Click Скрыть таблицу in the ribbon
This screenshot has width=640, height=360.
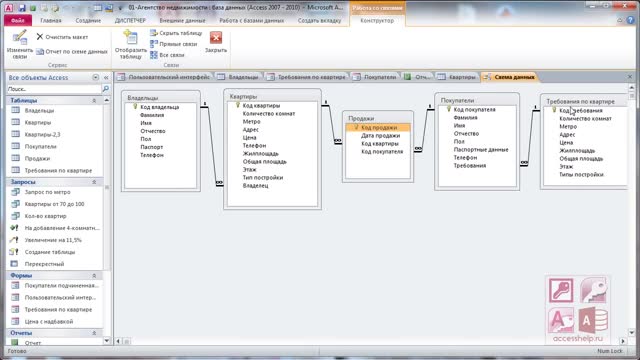176,33
